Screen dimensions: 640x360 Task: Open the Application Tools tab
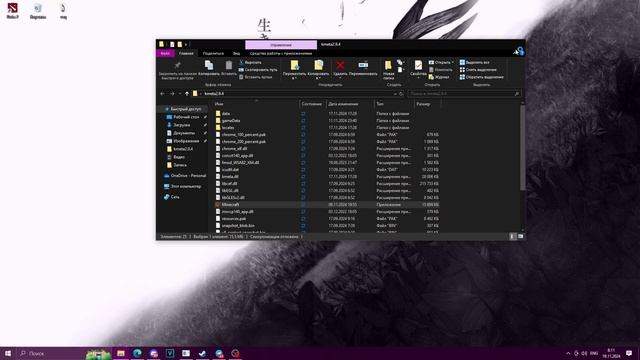(281, 53)
